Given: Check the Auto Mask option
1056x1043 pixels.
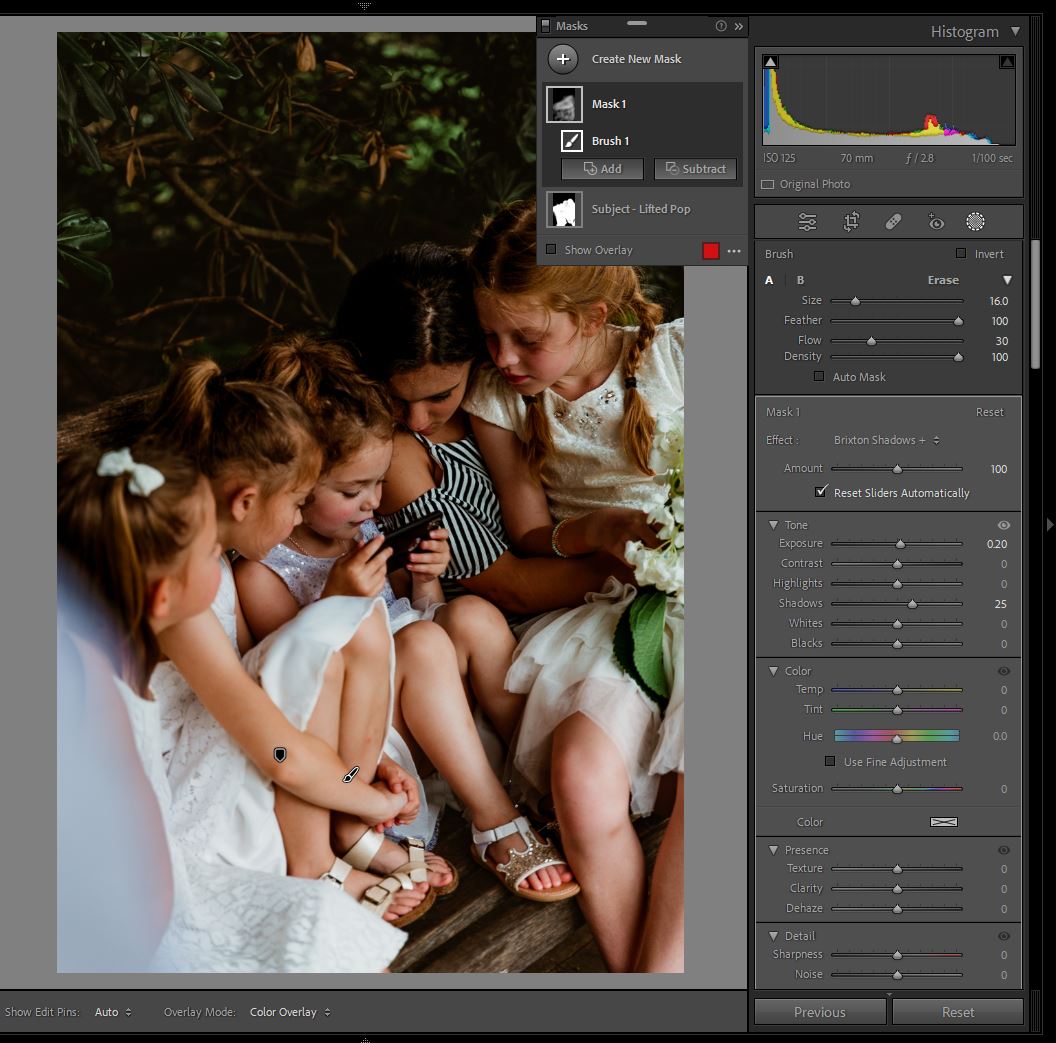Looking at the screenshot, I should click(x=819, y=377).
